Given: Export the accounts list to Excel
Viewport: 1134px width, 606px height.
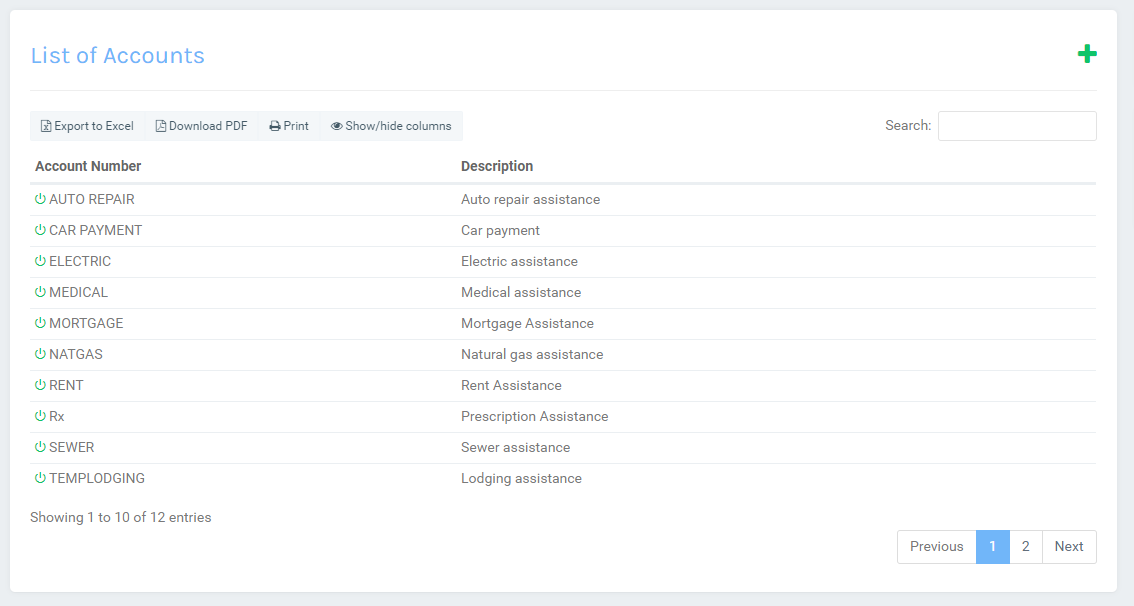Looking at the screenshot, I should (x=87, y=126).
